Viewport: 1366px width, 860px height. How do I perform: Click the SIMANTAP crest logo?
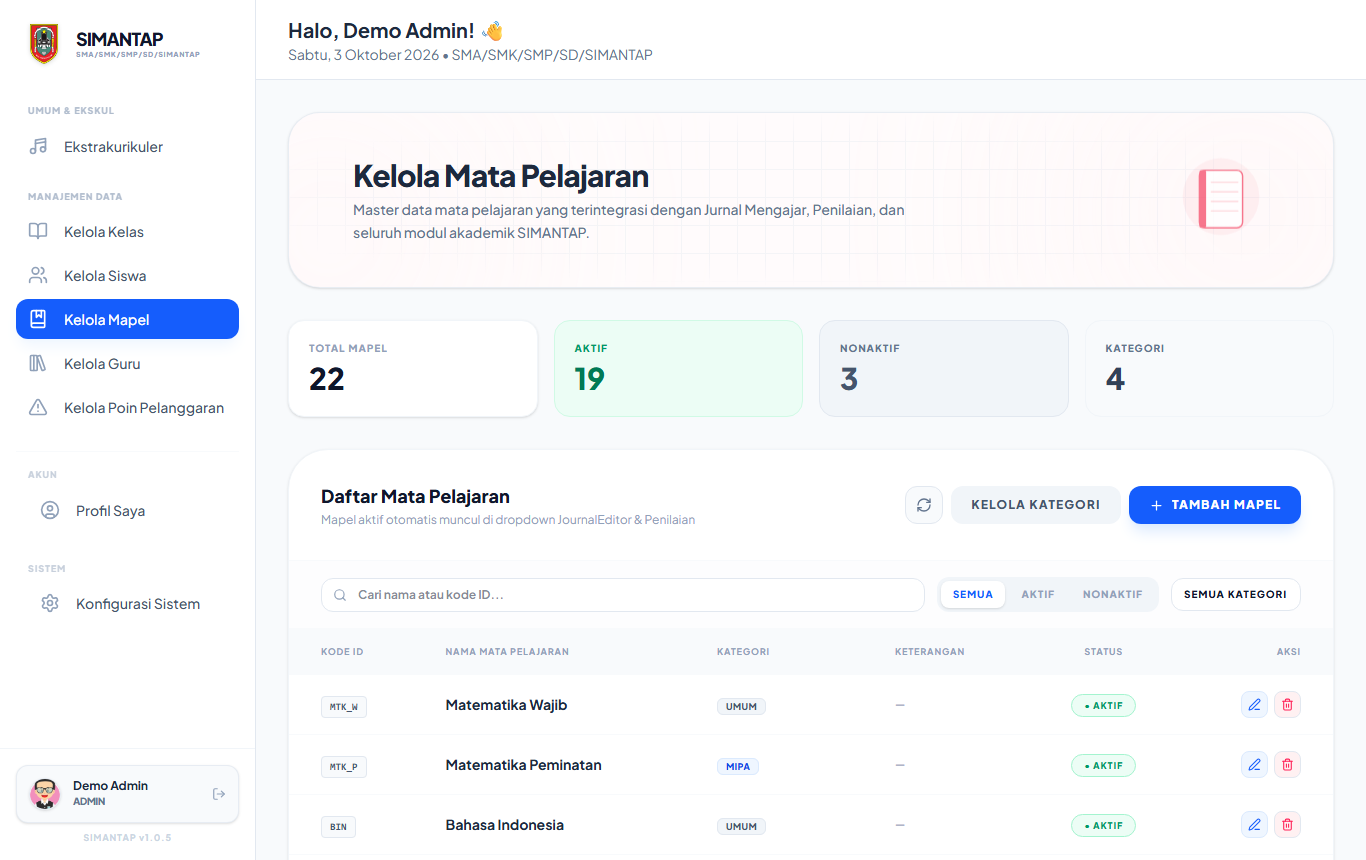pyautogui.click(x=44, y=44)
